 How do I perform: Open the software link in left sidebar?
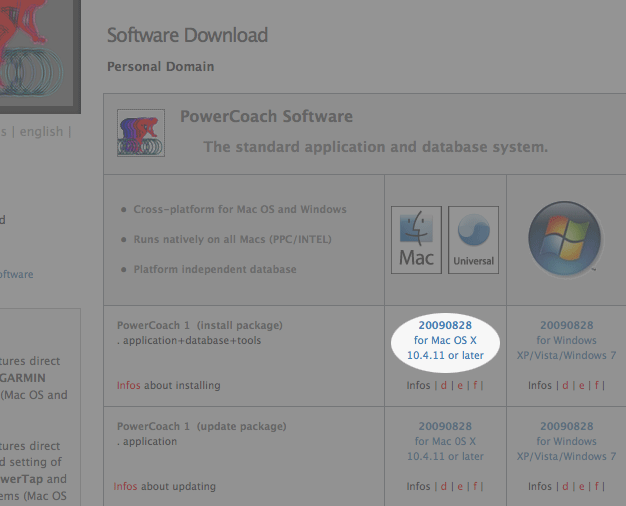click(x=16, y=274)
